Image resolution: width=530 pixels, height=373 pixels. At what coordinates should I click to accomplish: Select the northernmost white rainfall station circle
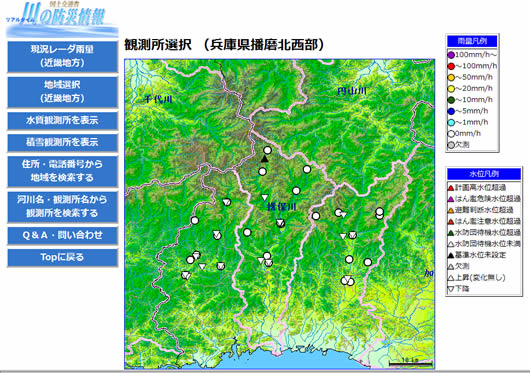click(267, 150)
